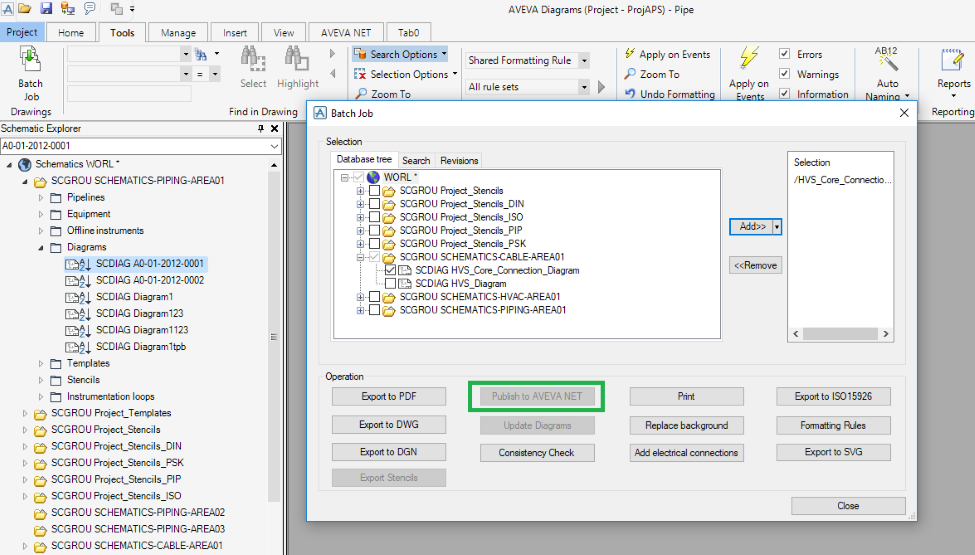This screenshot has height=555, width=975.
Task: Click Zoom To in Formatting group
Action: [x=658, y=74]
